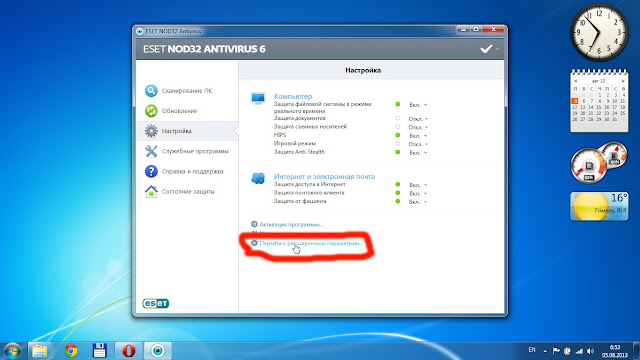Launch Google Chrome from the taskbar
The width and height of the screenshot is (640, 360).
(71, 351)
